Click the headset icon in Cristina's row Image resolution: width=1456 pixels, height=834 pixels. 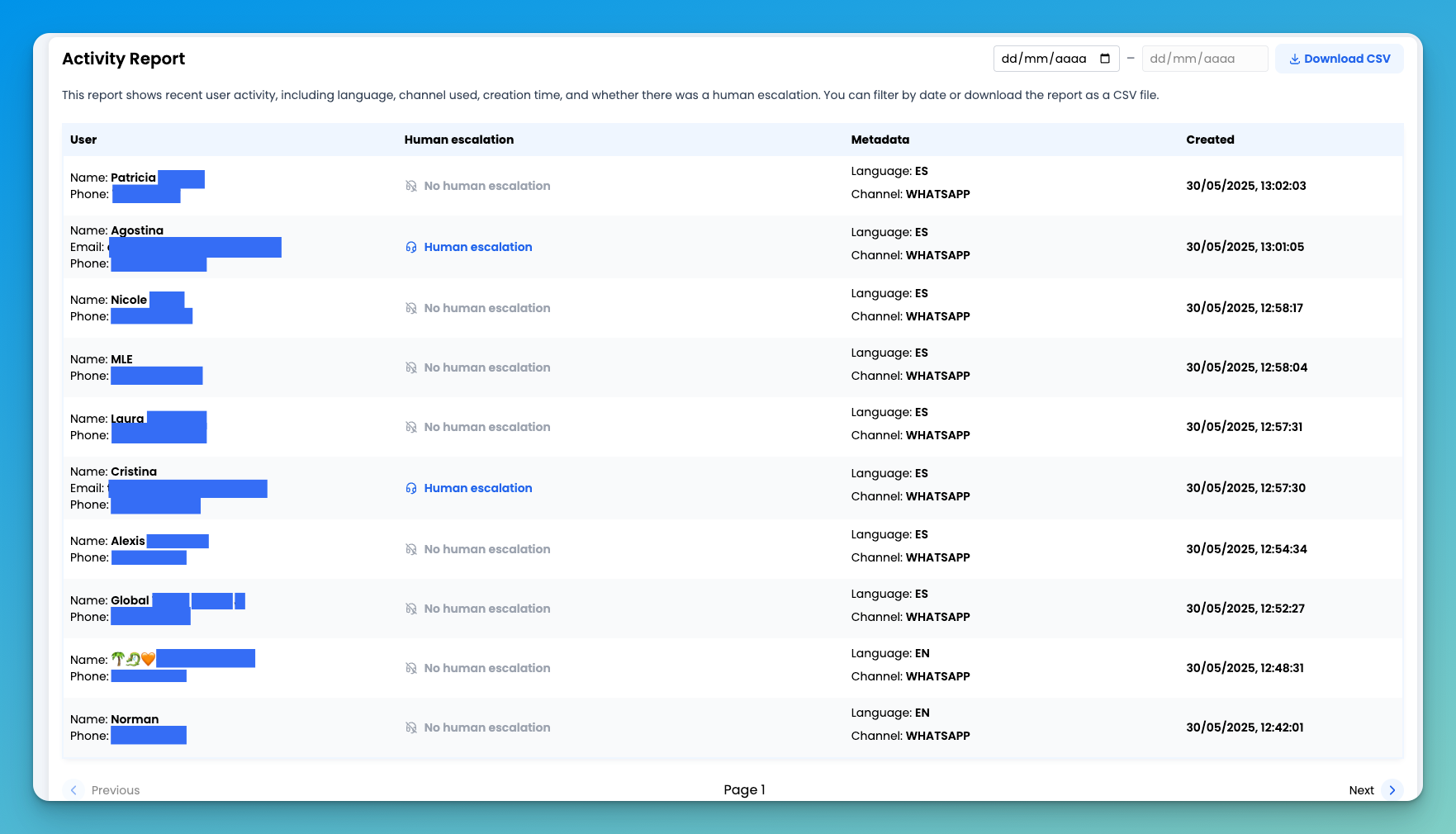tap(411, 488)
